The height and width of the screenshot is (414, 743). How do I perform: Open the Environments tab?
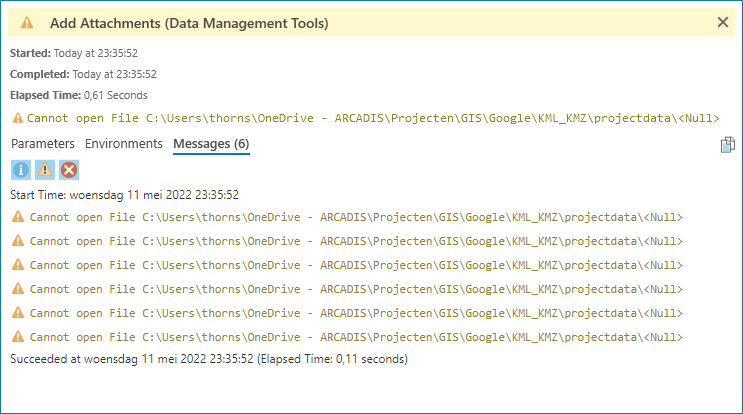point(124,144)
